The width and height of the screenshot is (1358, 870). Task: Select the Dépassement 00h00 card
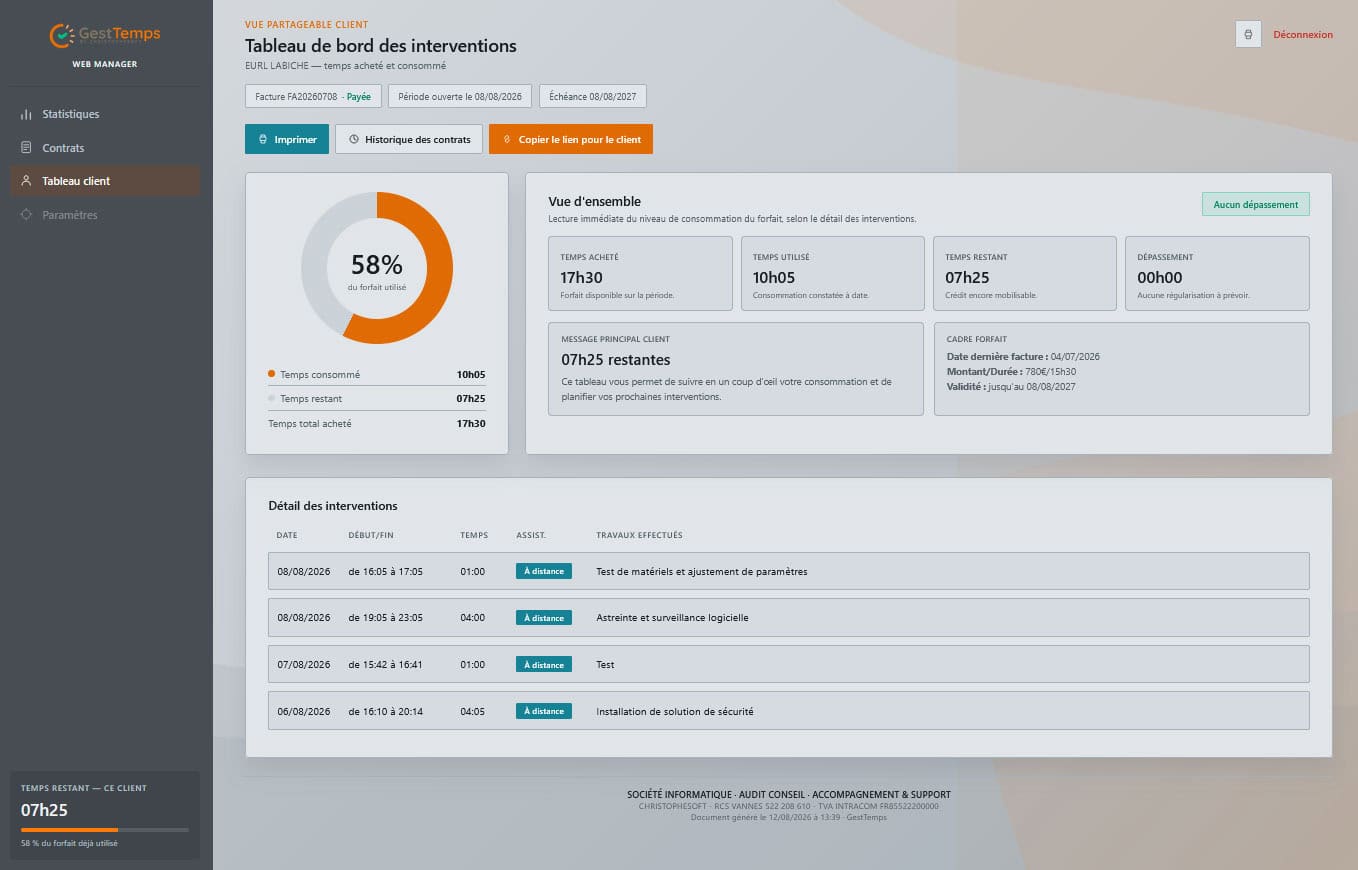coord(1217,273)
